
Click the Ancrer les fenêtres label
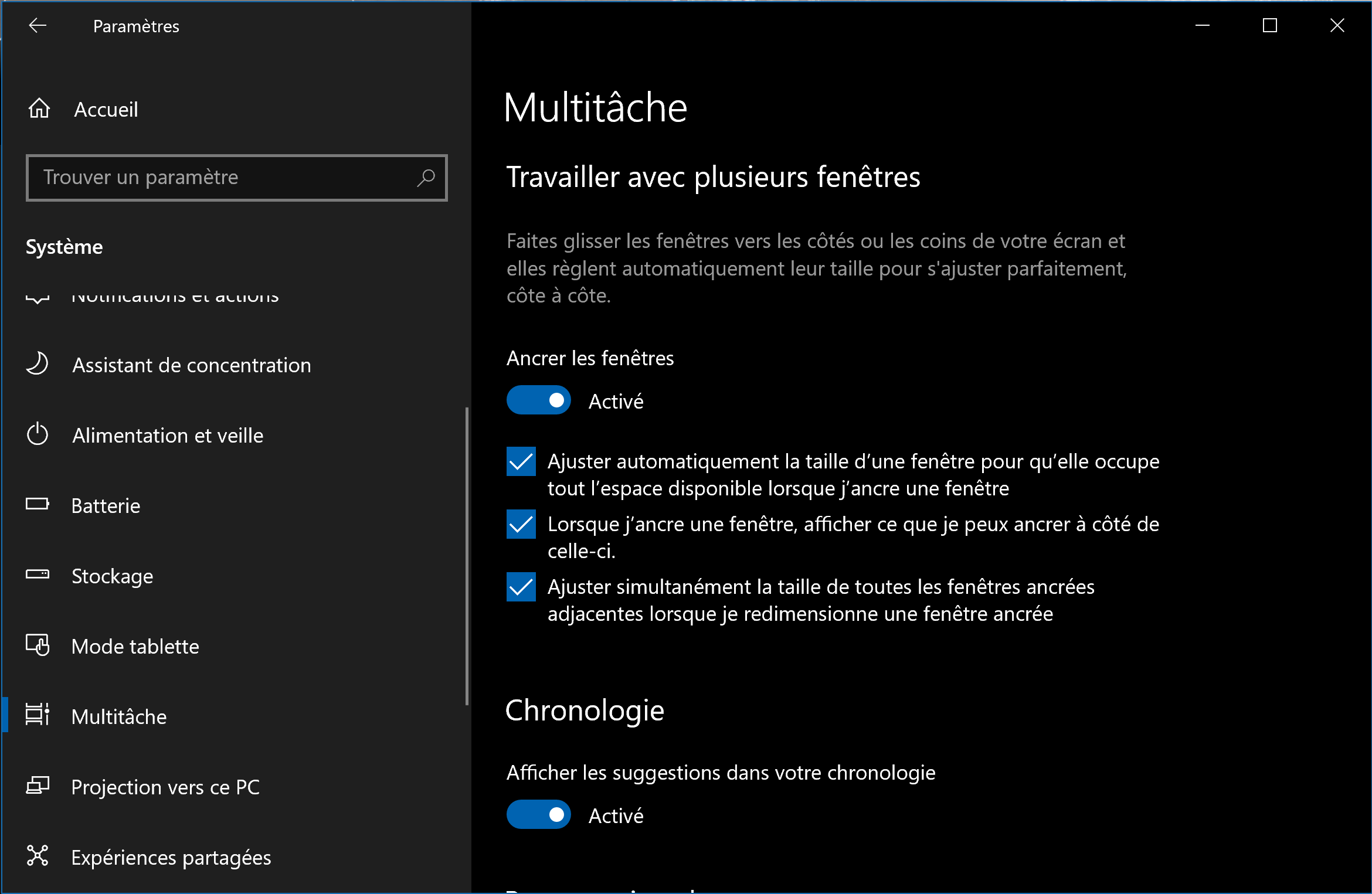click(x=590, y=358)
